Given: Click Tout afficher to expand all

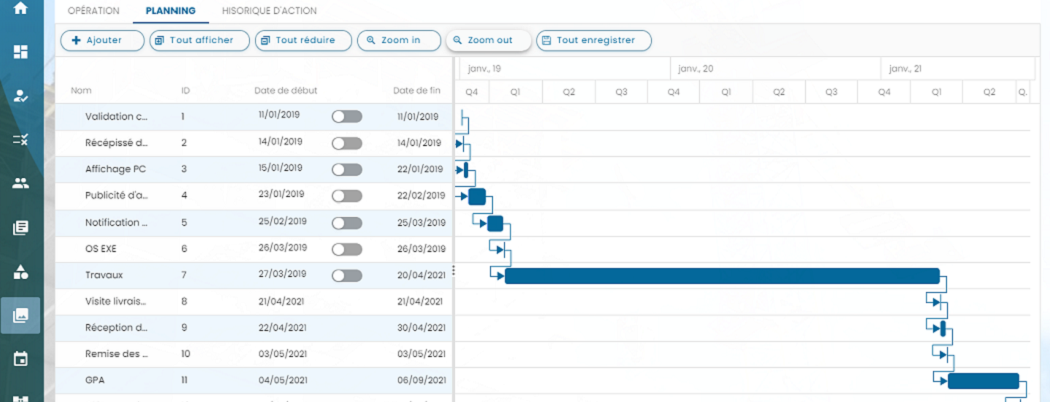Looking at the screenshot, I should [x=200, y=40].
